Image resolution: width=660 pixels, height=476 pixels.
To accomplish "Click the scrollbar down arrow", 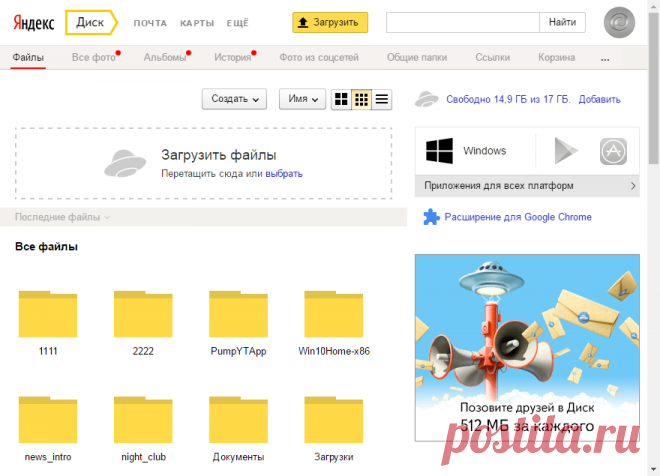I will [654, 469].
